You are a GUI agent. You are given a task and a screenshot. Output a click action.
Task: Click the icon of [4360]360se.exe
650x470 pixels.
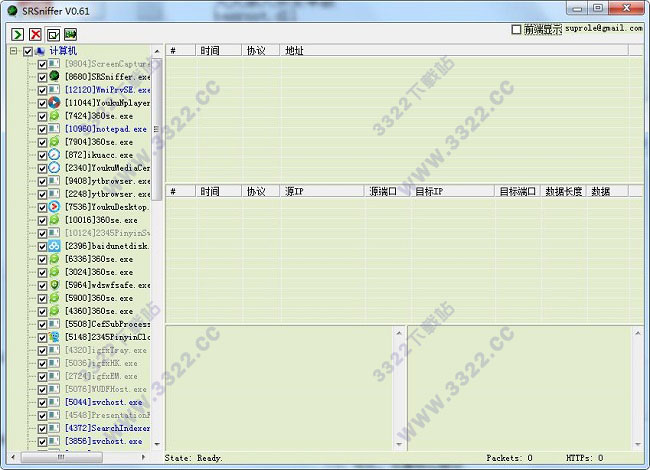pos(54,311)
